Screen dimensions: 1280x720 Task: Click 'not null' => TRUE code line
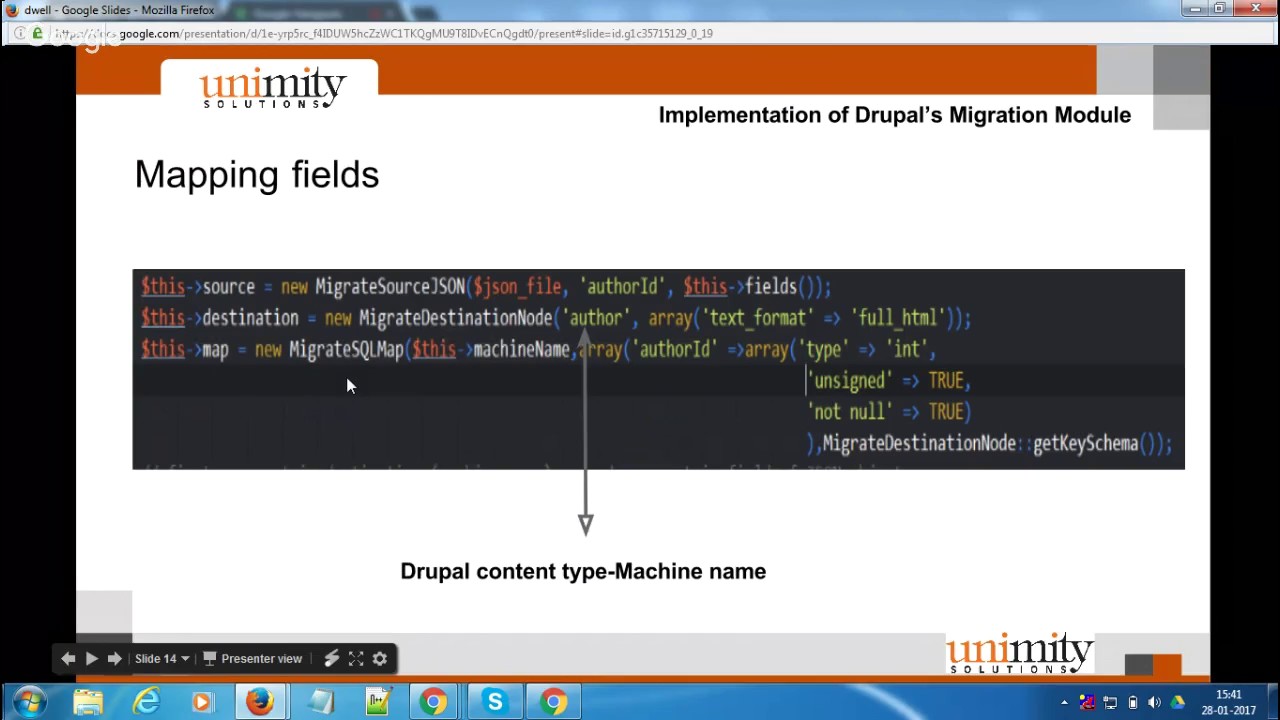(x=889, y=412)
